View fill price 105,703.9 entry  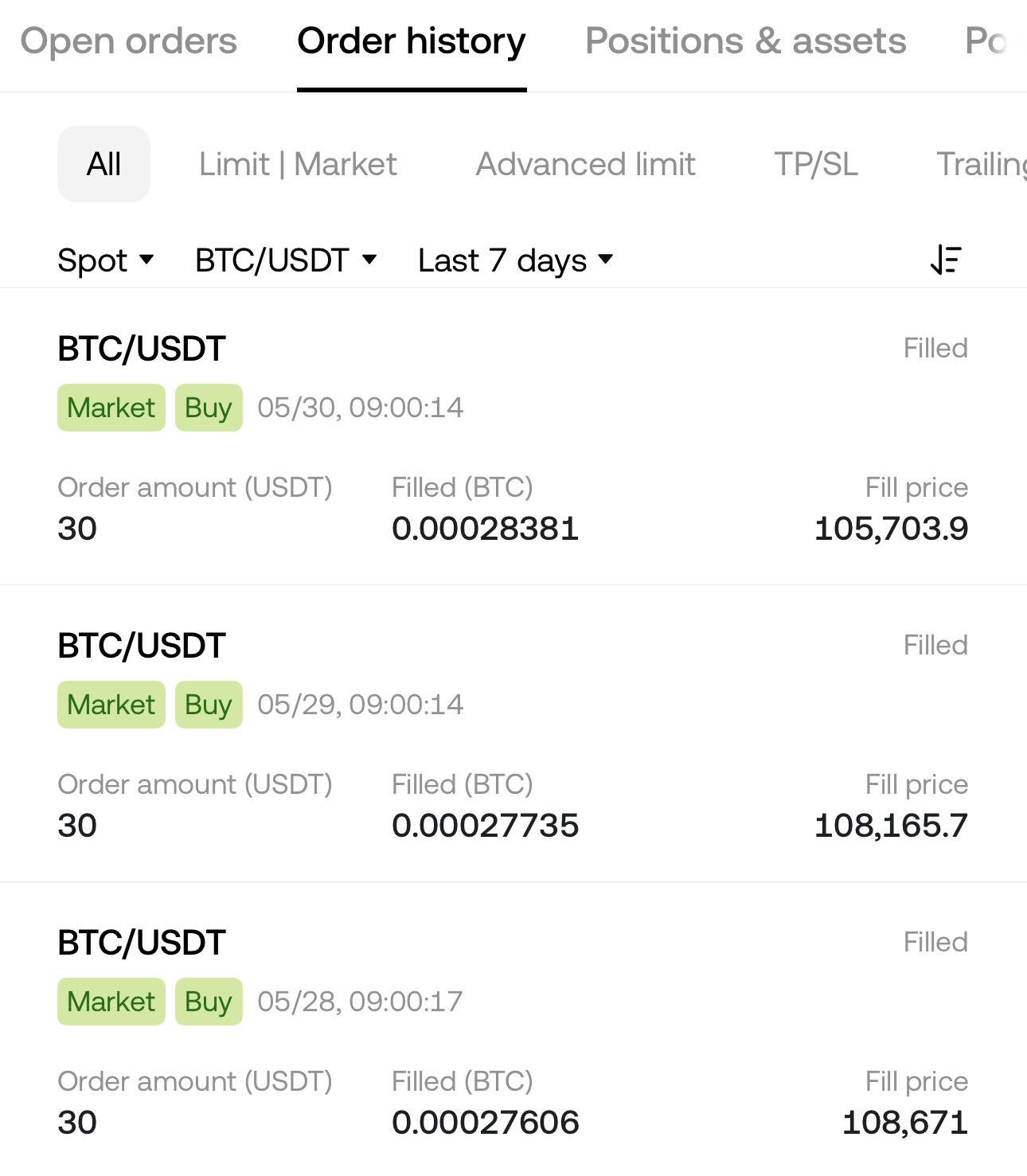(891, 528)
